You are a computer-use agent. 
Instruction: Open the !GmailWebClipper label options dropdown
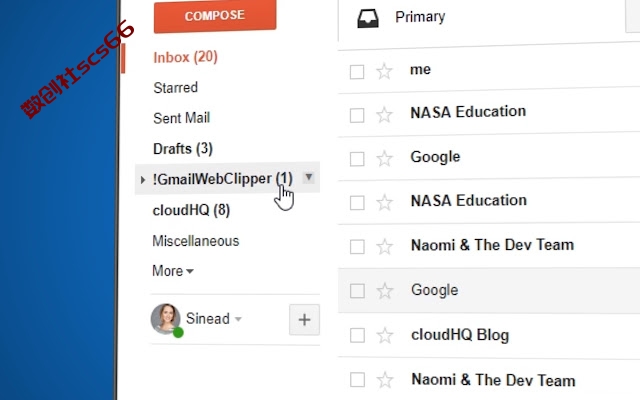pyautogui.click(x=309, y=177)
